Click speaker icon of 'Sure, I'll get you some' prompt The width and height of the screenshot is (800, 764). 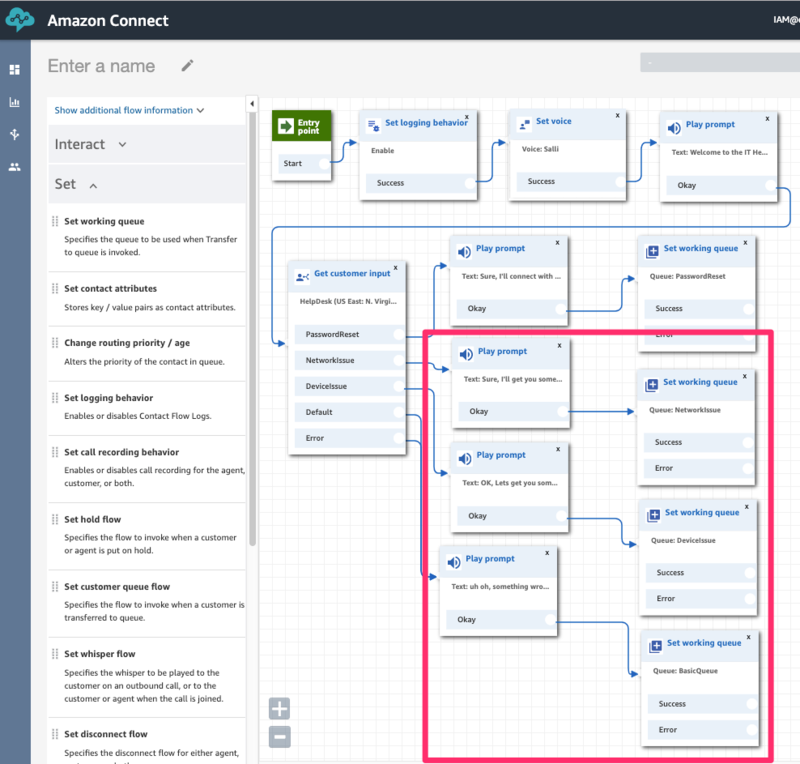pyautogui.click(x=466, y=354)
